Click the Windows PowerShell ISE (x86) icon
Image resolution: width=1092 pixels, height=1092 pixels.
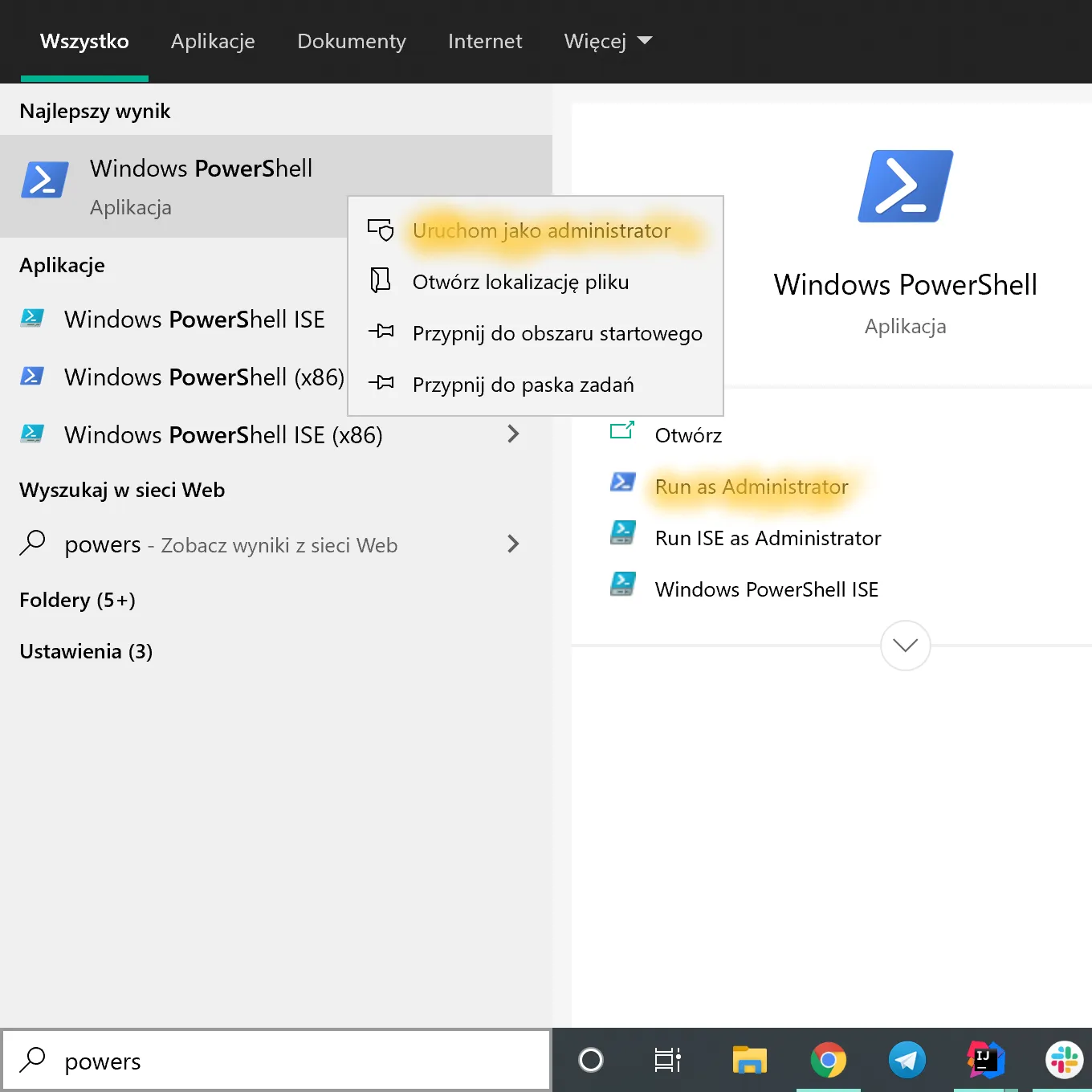(32, 434)
